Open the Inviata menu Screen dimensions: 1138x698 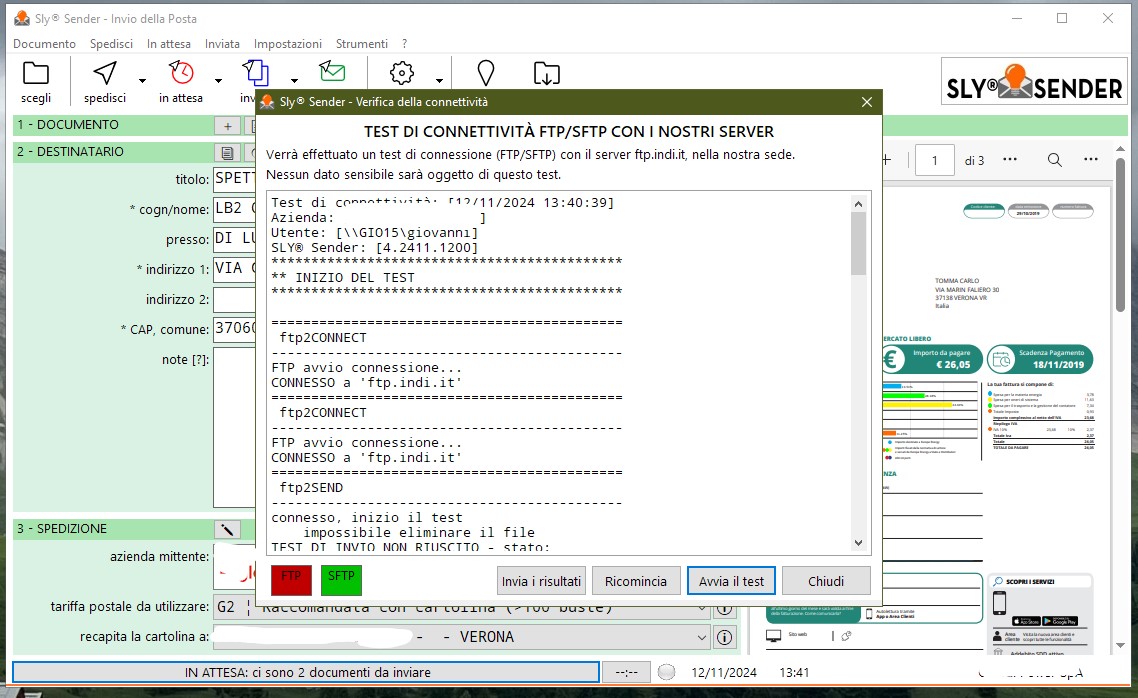[x=222, y=44]
